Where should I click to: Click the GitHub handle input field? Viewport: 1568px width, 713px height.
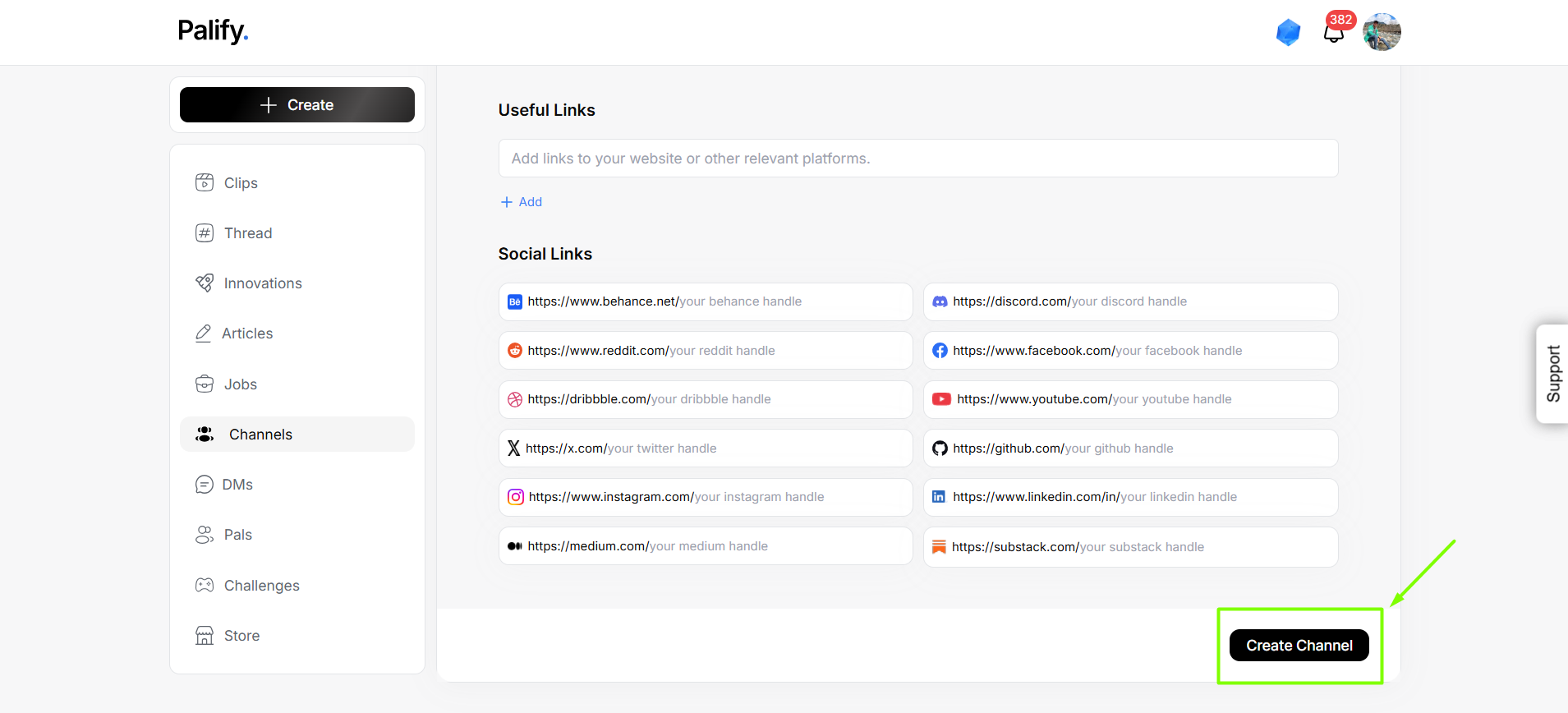coord(1131,448)
